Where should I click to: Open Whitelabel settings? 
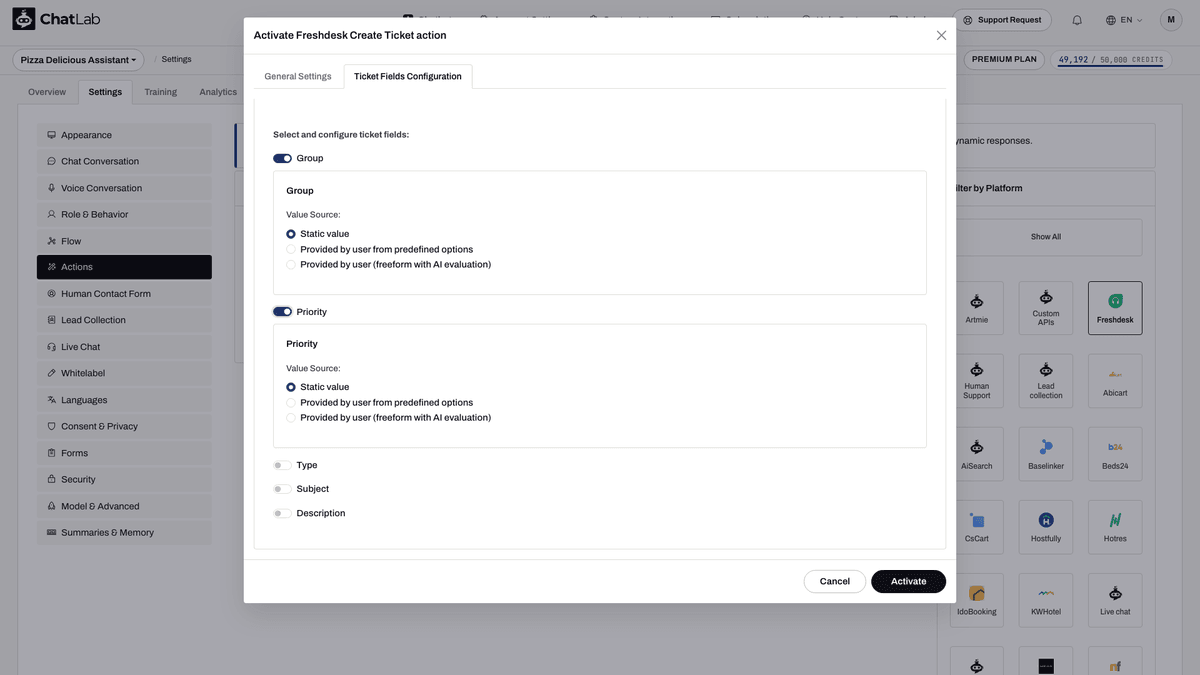[x=124, y=373]
